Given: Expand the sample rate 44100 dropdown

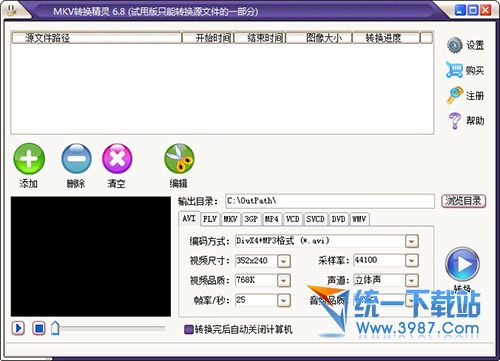Looking at the screenshot, I should 412,261.
